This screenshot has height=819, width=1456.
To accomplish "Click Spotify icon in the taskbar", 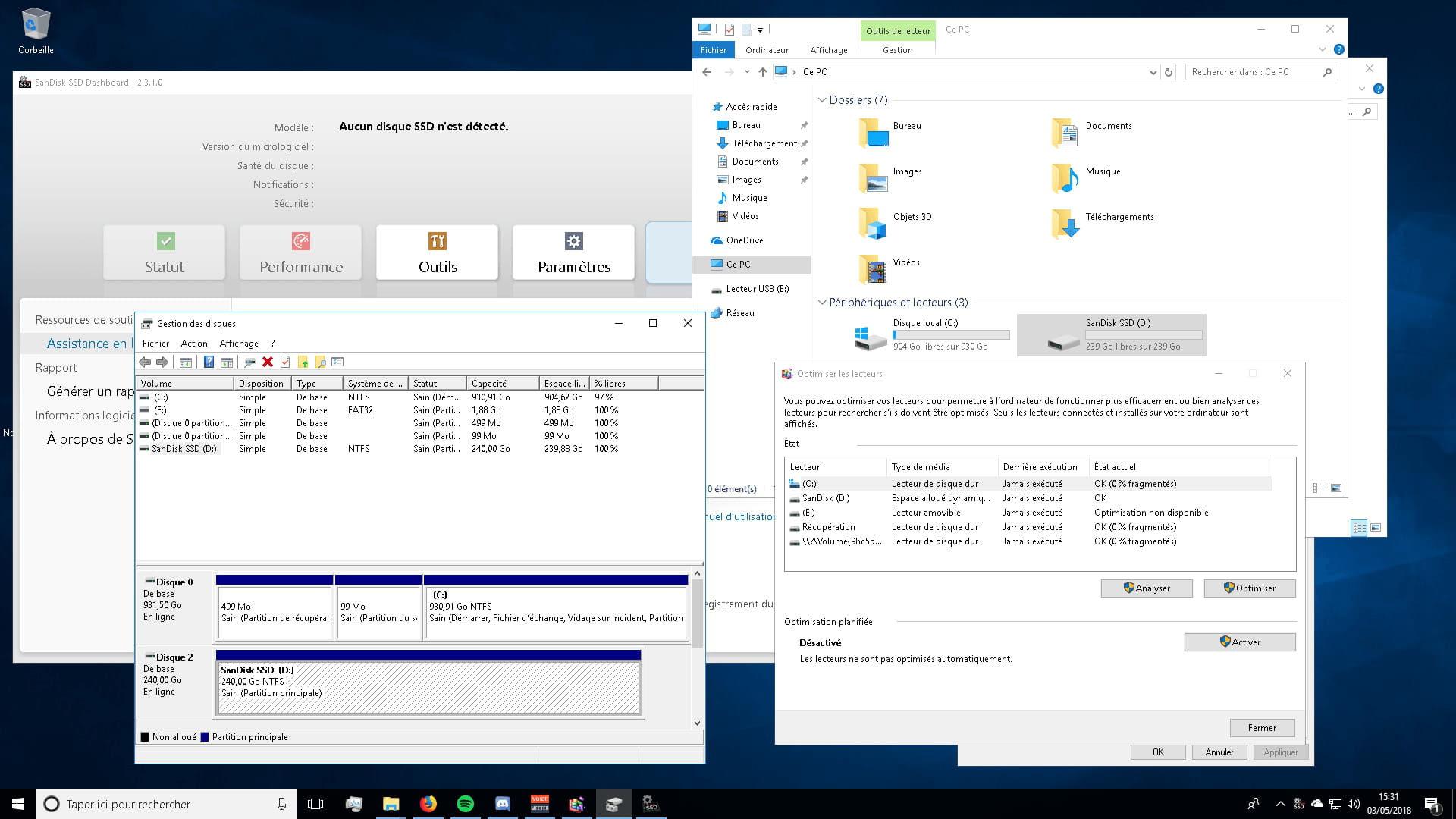I will tap(466, 804).
